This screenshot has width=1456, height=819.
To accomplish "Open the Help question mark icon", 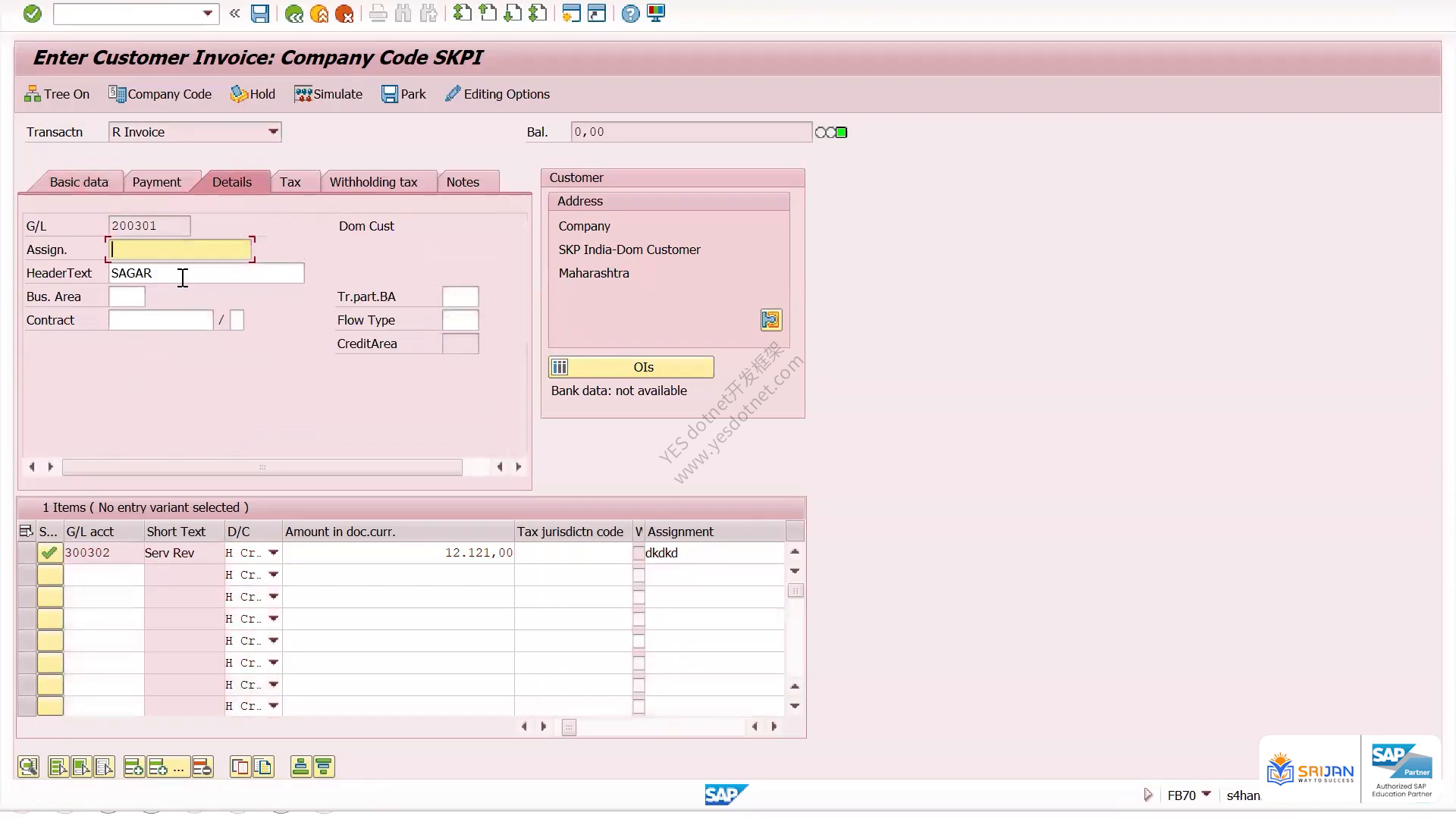I will click(630, 14).
